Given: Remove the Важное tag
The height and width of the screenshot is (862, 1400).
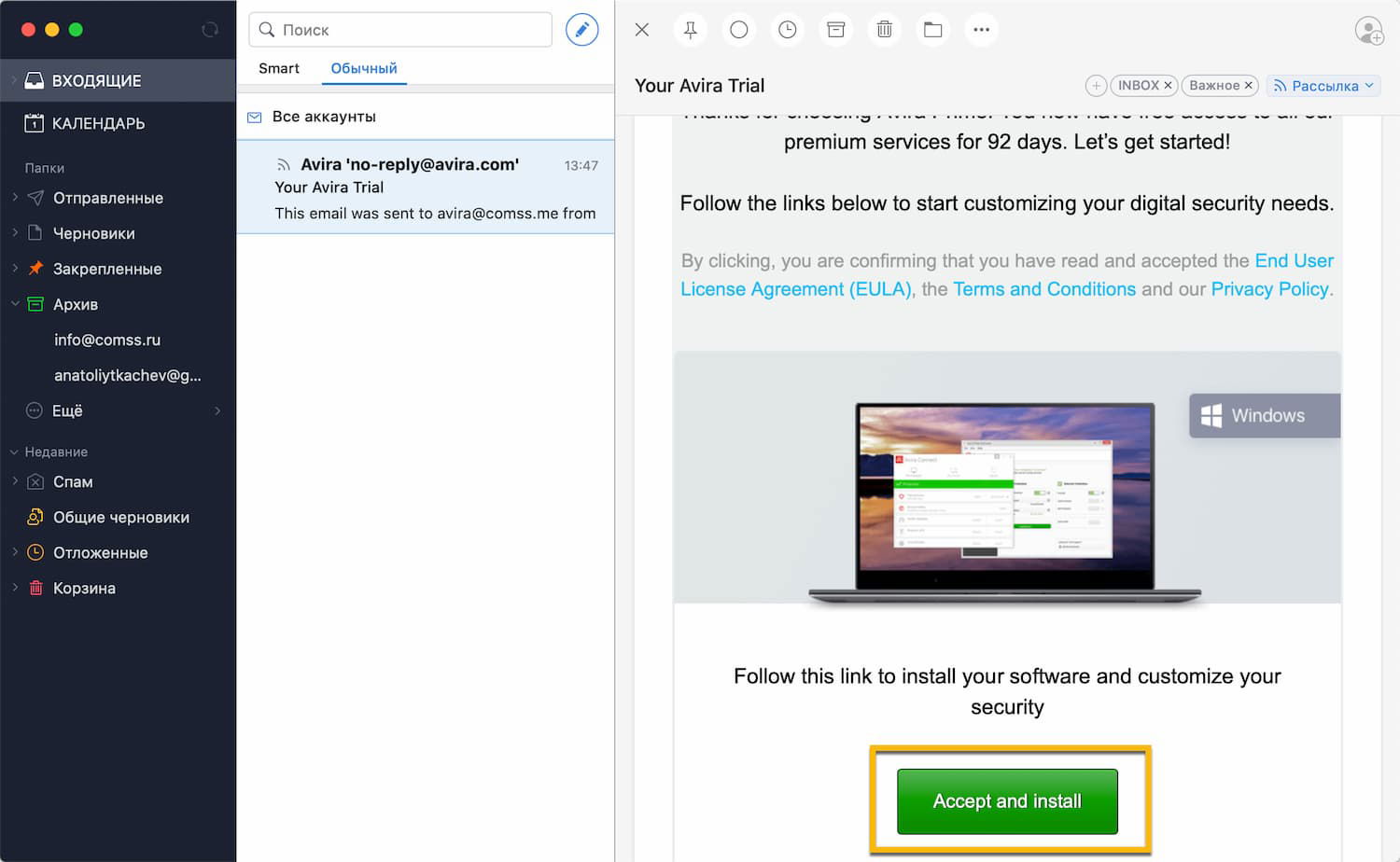Looking at the screenshot, I should [1248, 86].
